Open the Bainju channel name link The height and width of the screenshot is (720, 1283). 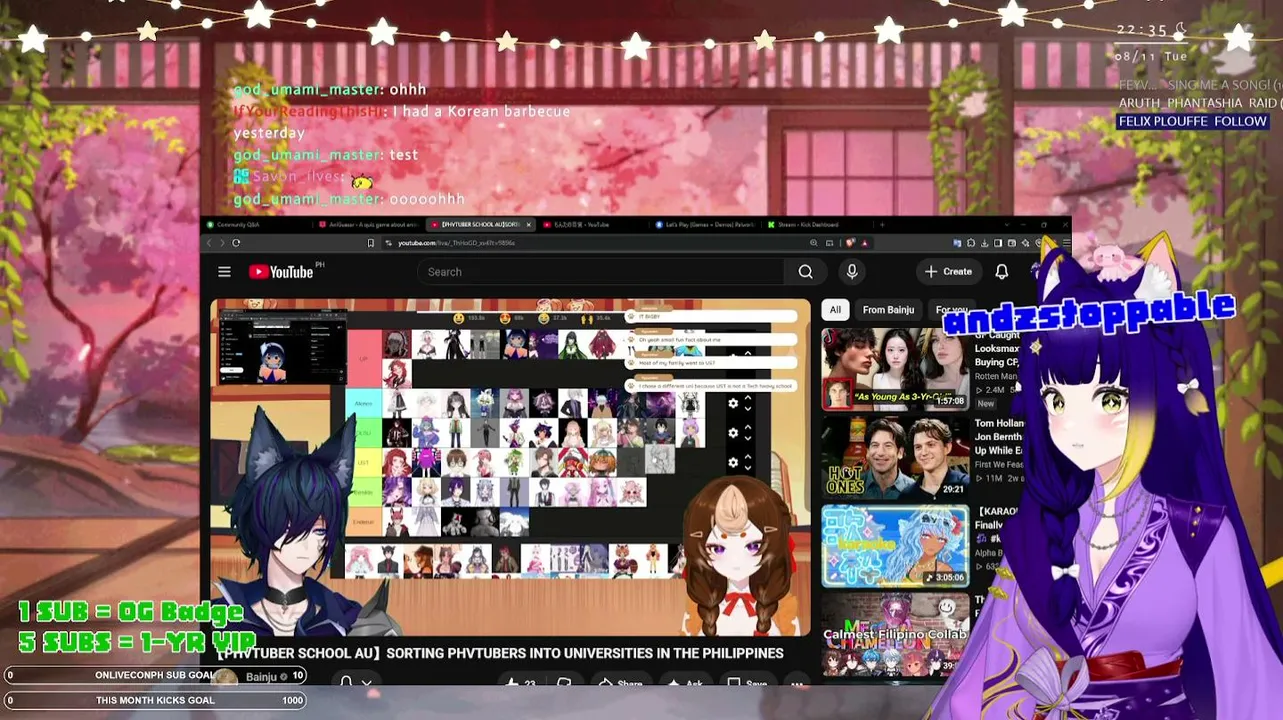pos(261,677)
